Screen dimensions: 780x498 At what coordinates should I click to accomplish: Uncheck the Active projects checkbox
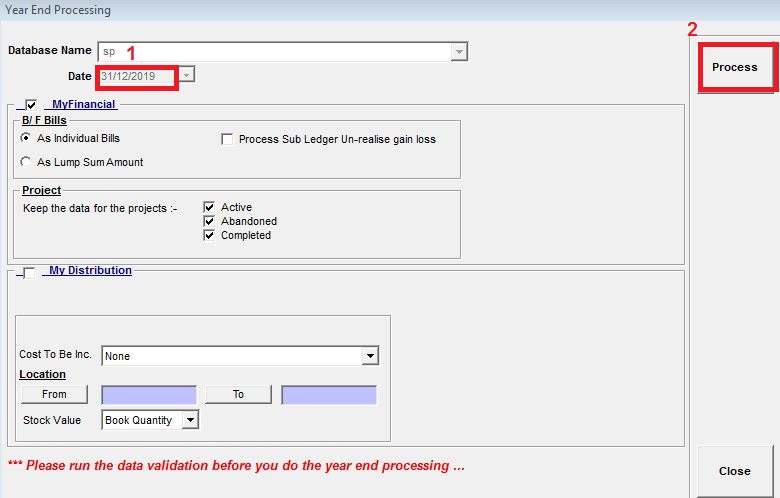[x=209, y=208]
